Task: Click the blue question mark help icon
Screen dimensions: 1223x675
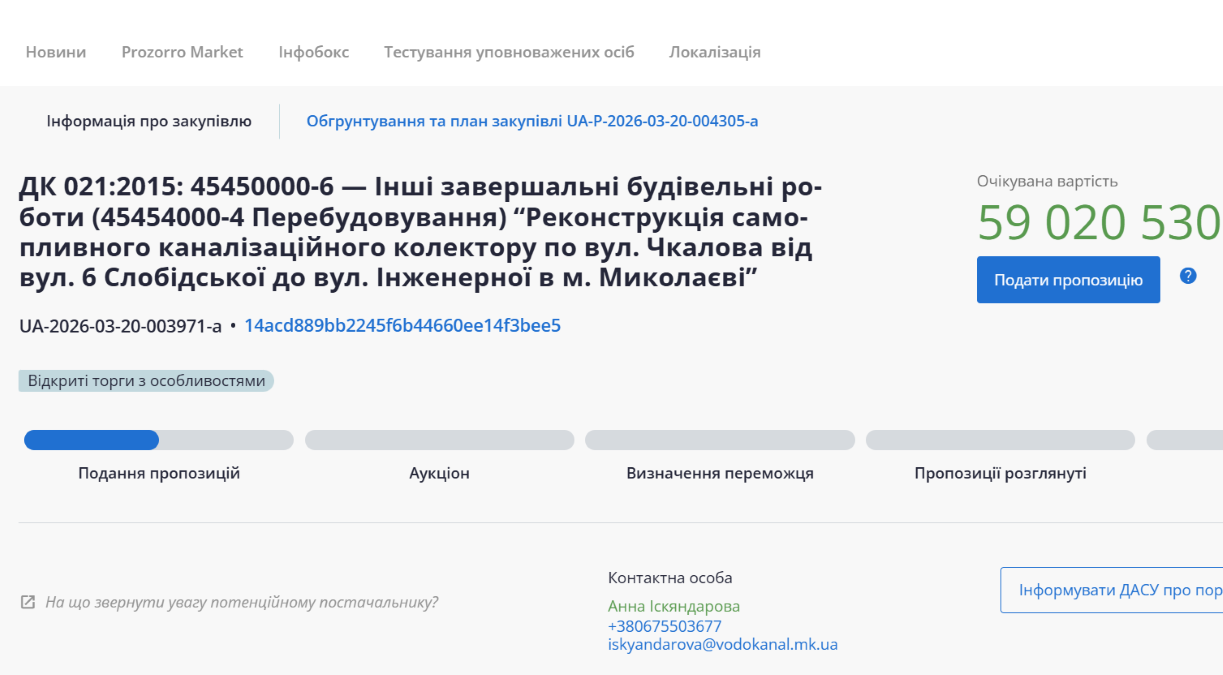Action: pos(1188,276)
